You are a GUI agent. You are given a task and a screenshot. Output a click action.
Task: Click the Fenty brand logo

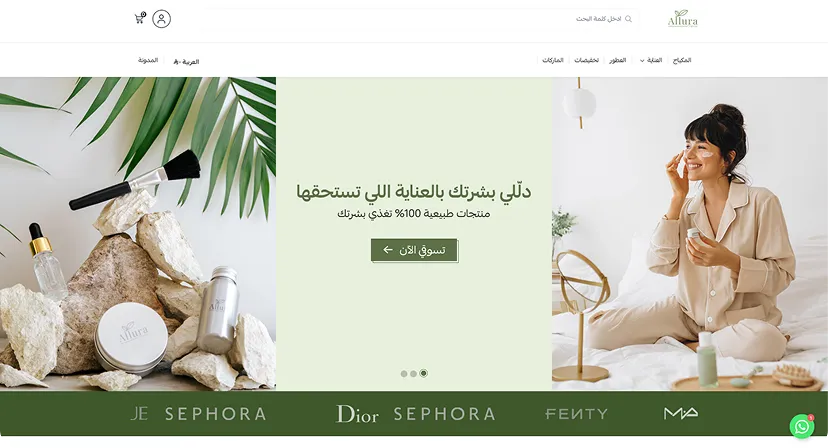click(576, 414)
